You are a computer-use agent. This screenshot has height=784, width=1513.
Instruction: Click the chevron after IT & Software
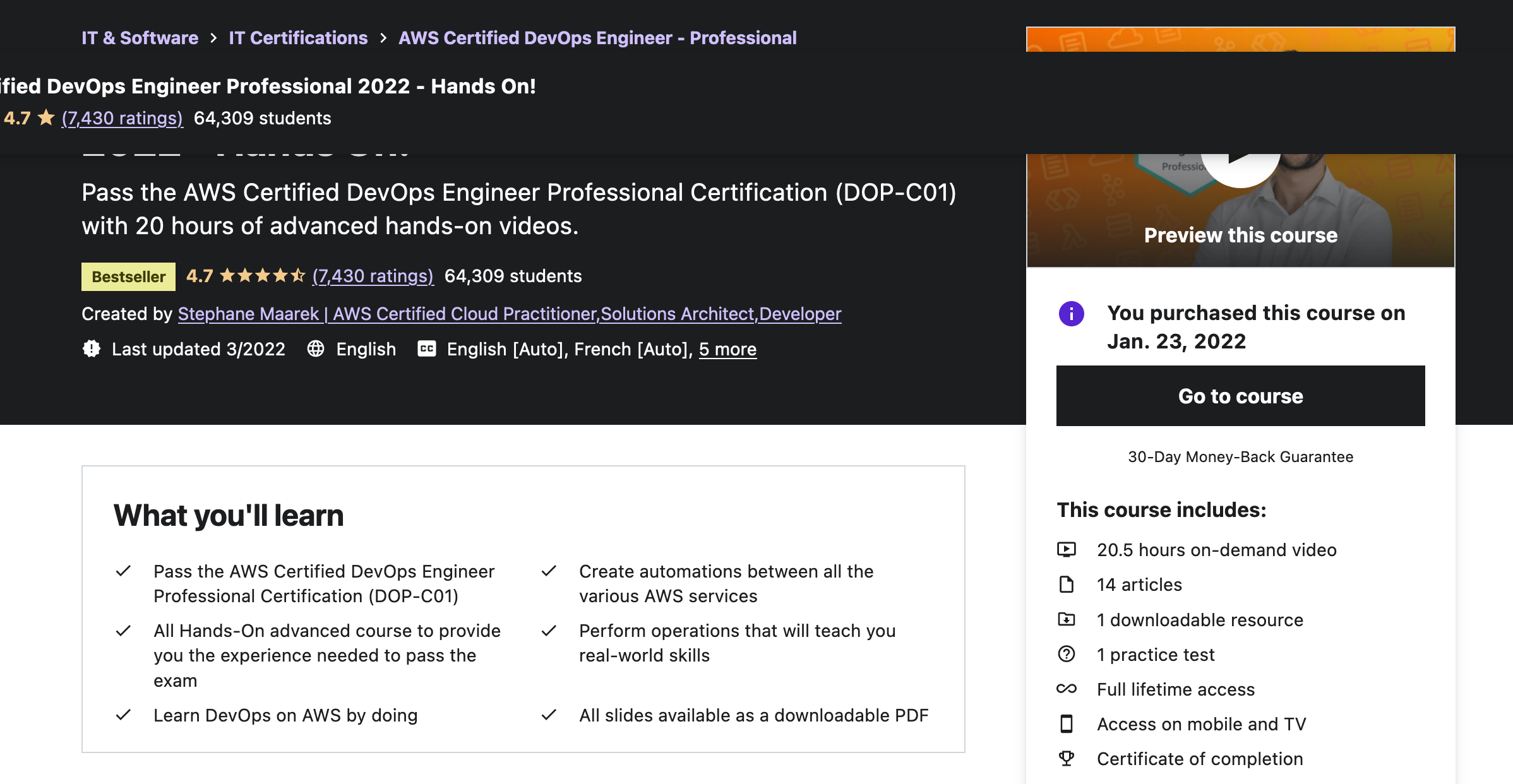(213, 38)
